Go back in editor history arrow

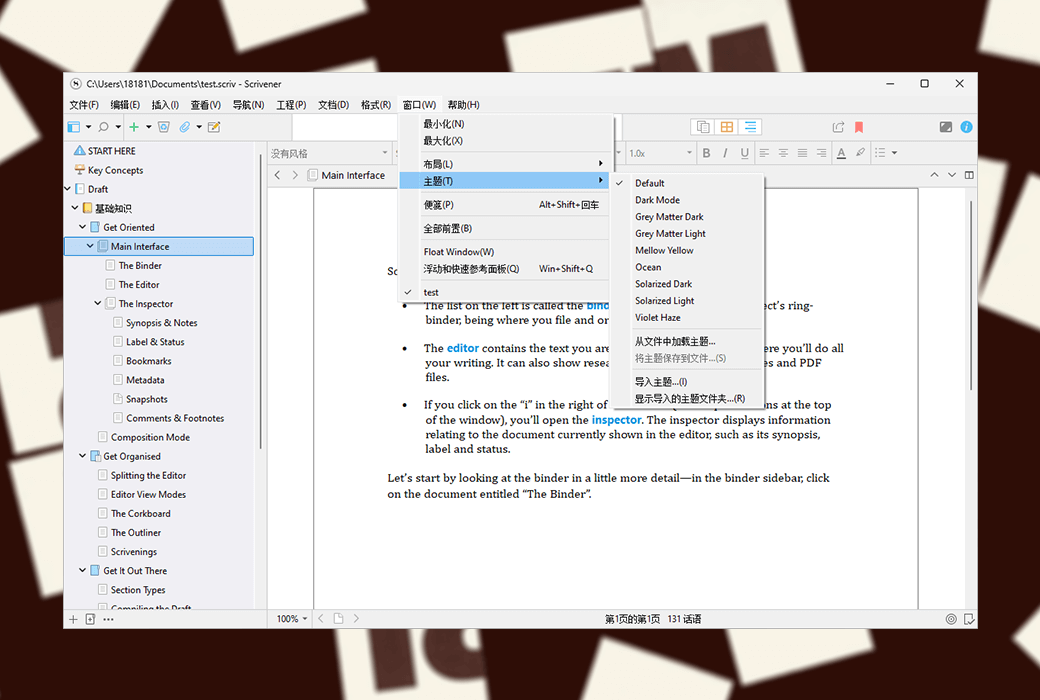[277, 175]
